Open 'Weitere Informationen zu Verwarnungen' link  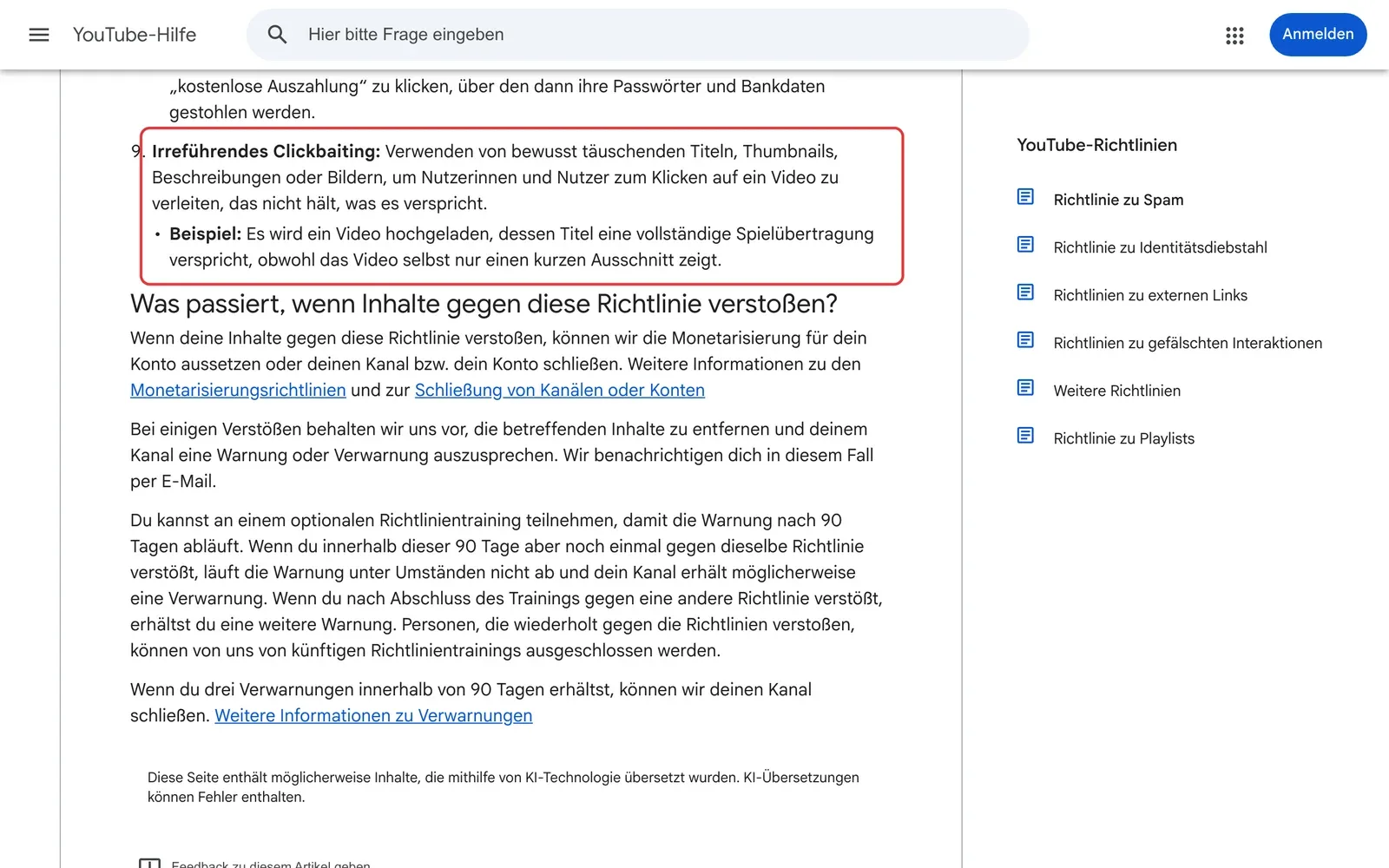(x=373, y=716)
